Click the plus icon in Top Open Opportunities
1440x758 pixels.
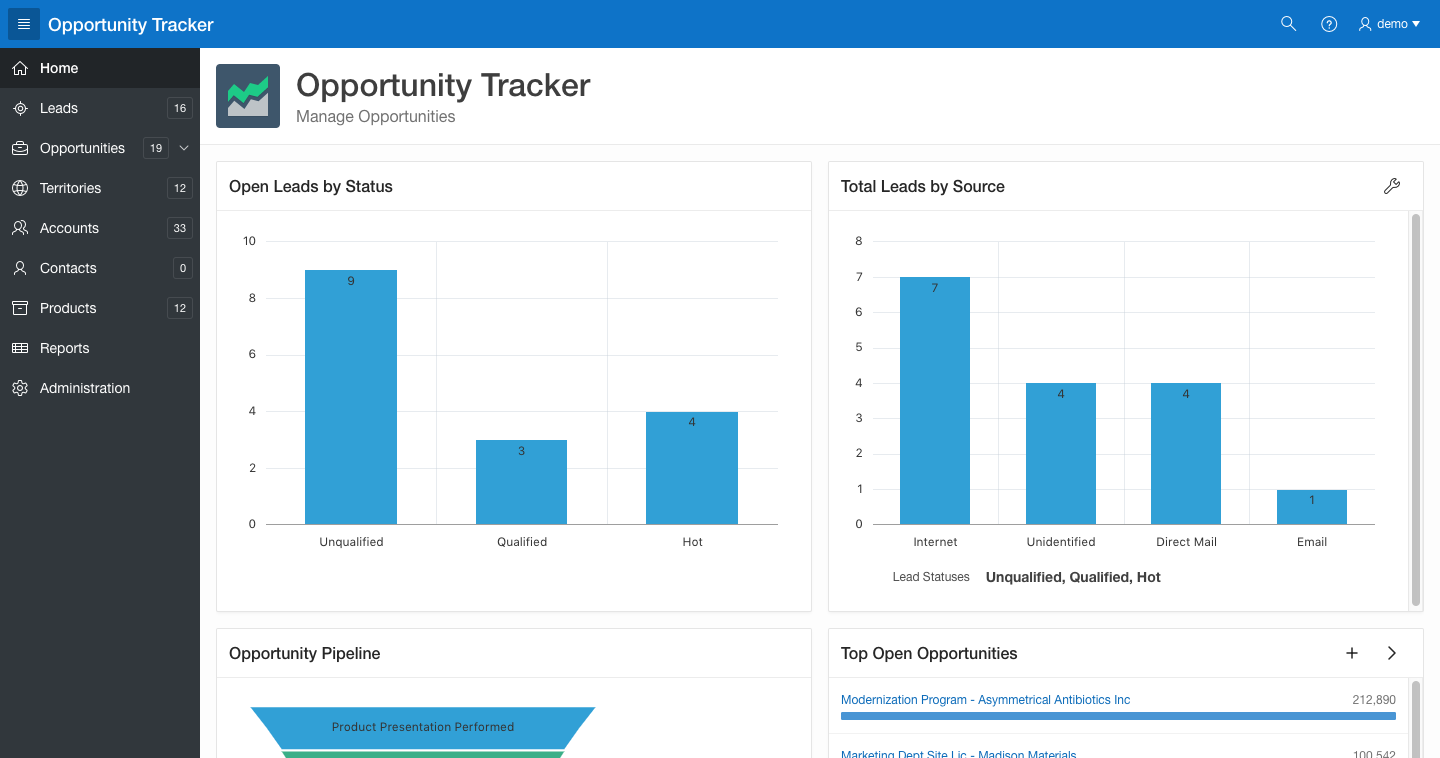(x=1352, y=653)
